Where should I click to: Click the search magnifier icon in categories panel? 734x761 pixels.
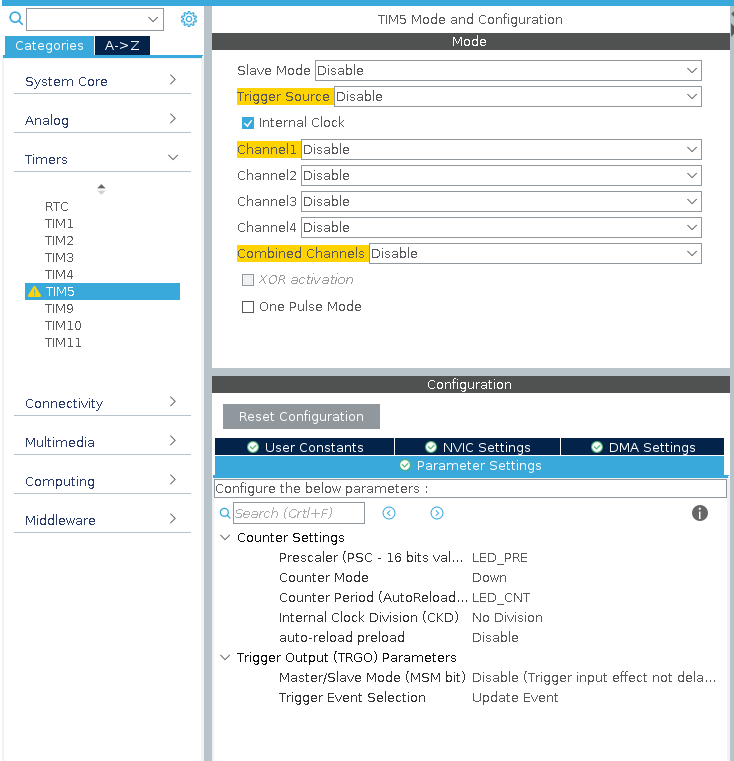click(x=16, y=18)
